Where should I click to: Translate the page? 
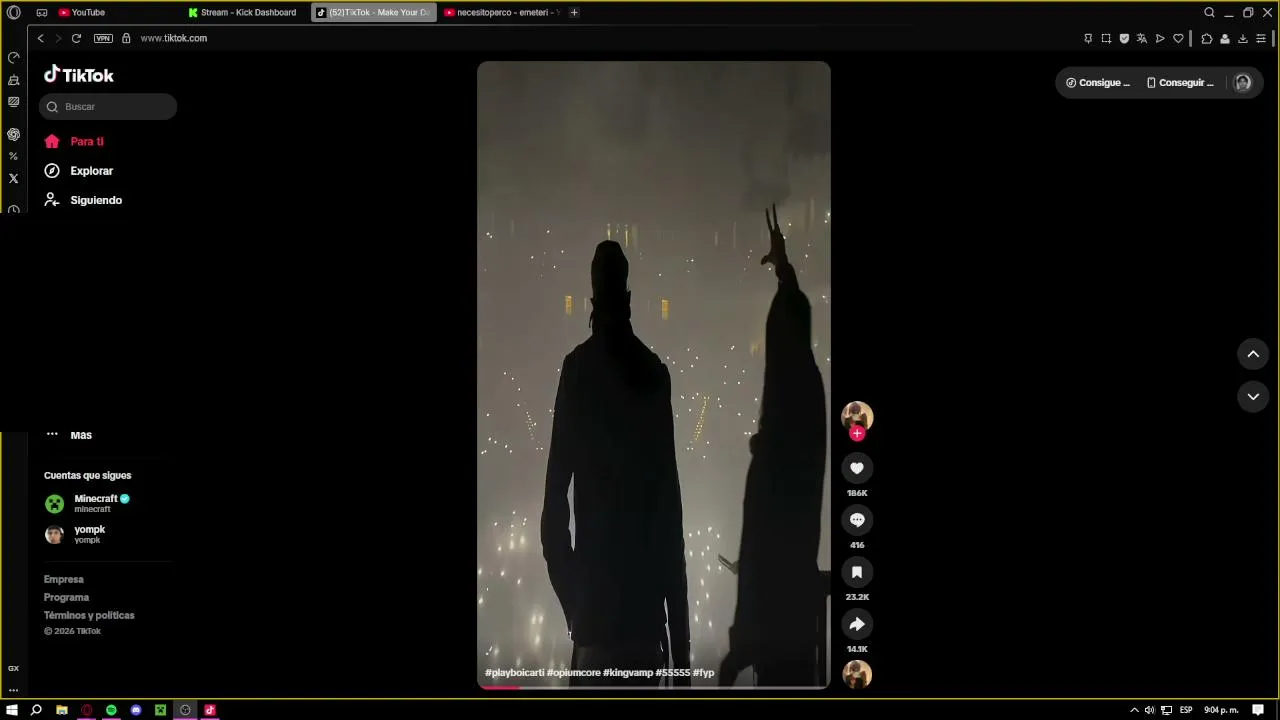pyautogui.click(x=1142, y=38)
